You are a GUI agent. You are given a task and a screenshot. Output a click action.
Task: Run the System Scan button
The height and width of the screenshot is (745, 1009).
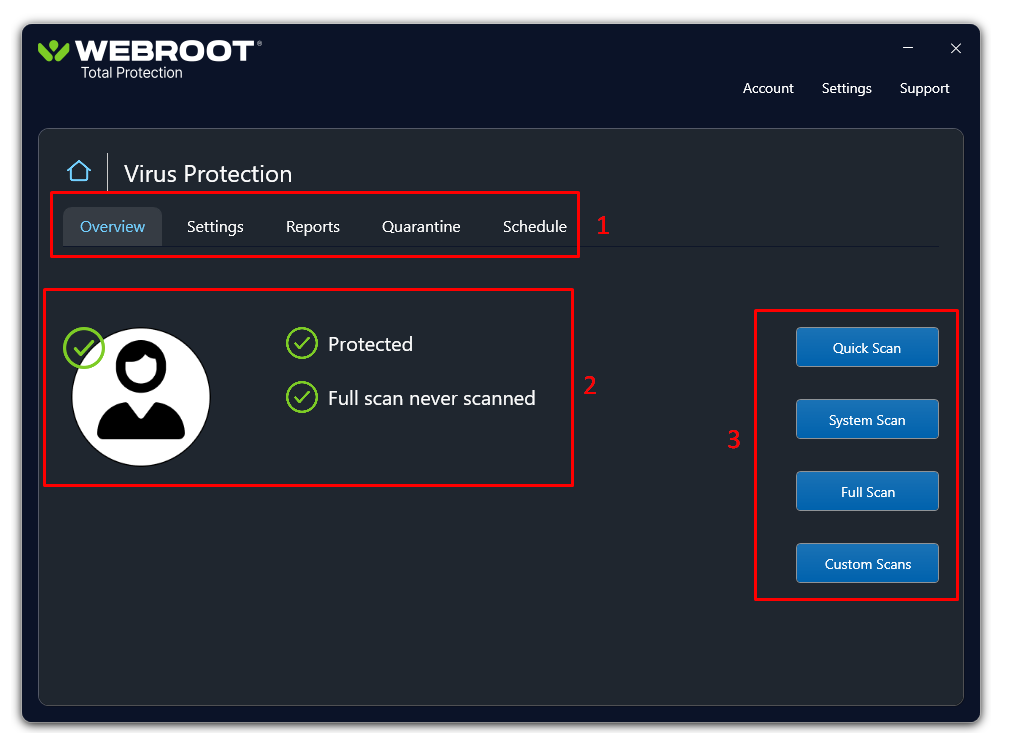point(867,420)
